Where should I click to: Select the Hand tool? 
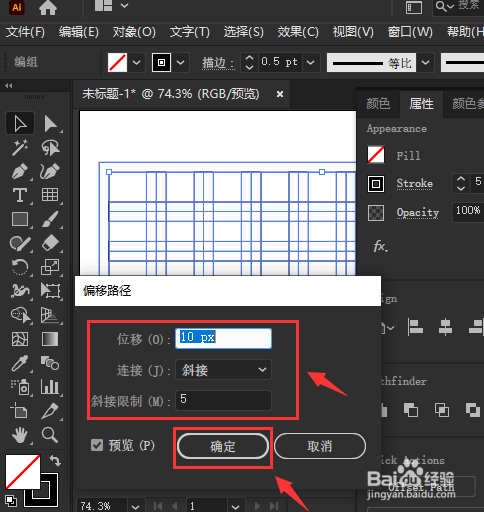click(20, 435)
